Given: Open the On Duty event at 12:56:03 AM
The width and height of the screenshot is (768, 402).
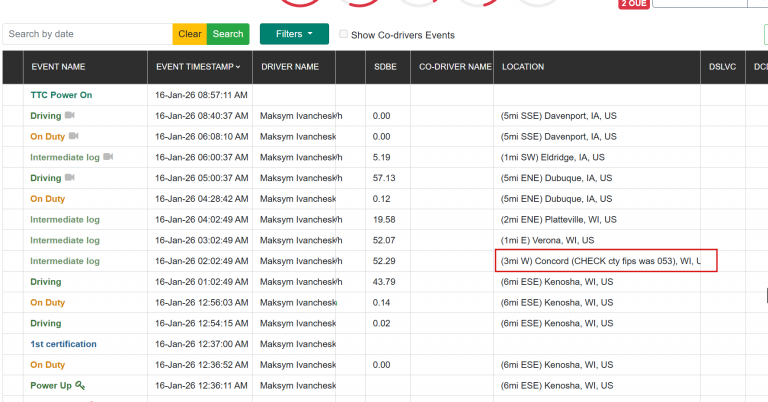Looking at the screenshot, I should pyautogui.click(x=48, y=303).
